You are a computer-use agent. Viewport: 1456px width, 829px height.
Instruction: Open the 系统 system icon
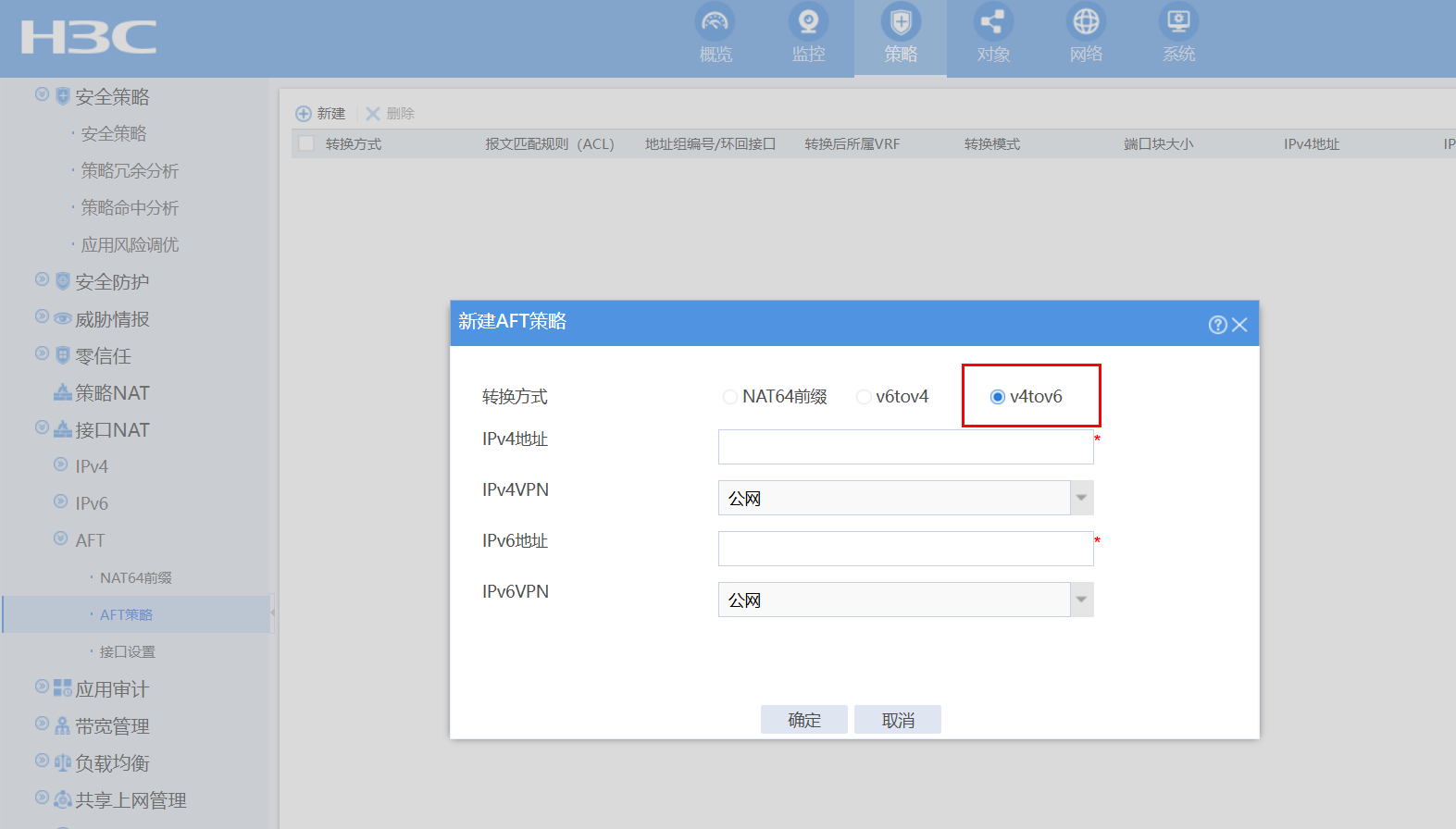(x=1178, y=21)
